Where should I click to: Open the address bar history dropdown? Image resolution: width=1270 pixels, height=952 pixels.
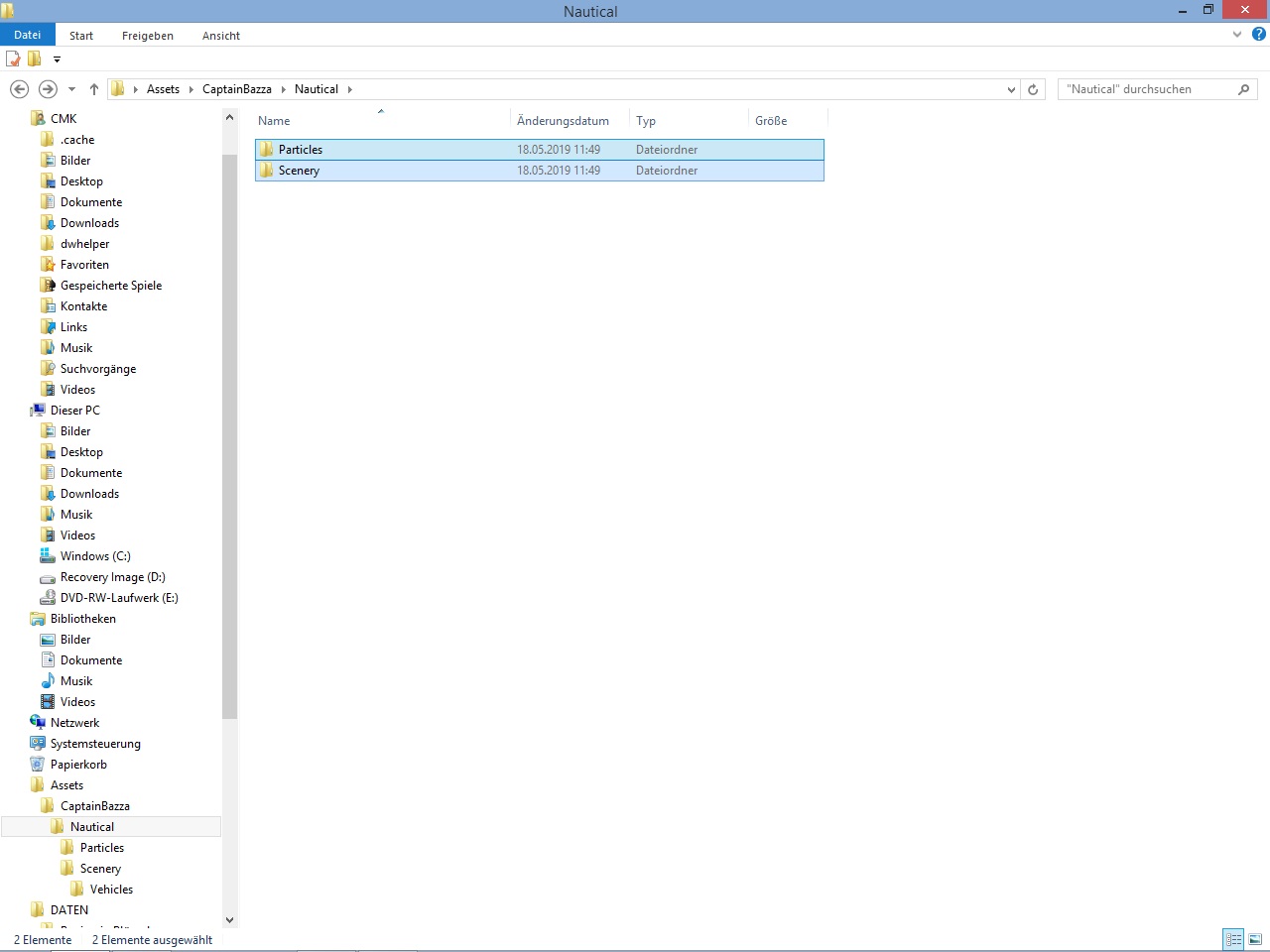click(1011, 89)
